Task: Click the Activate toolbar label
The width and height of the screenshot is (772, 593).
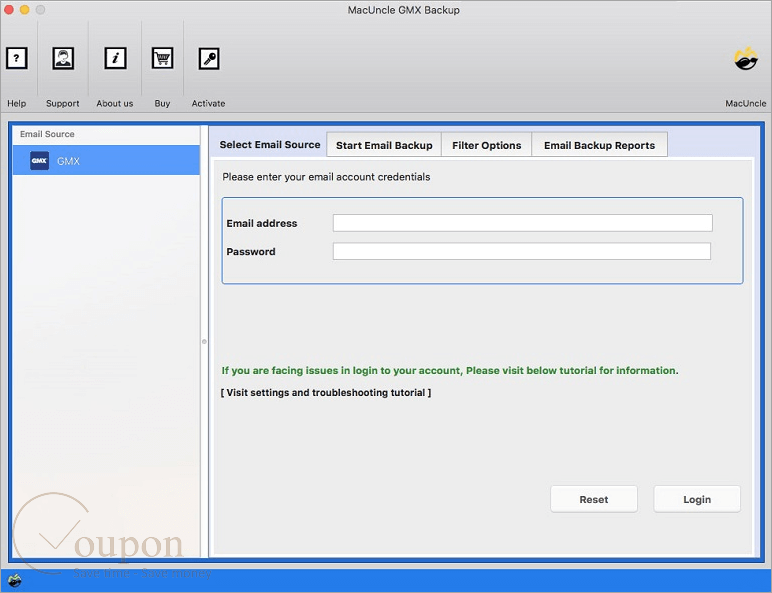Action: 208,103
